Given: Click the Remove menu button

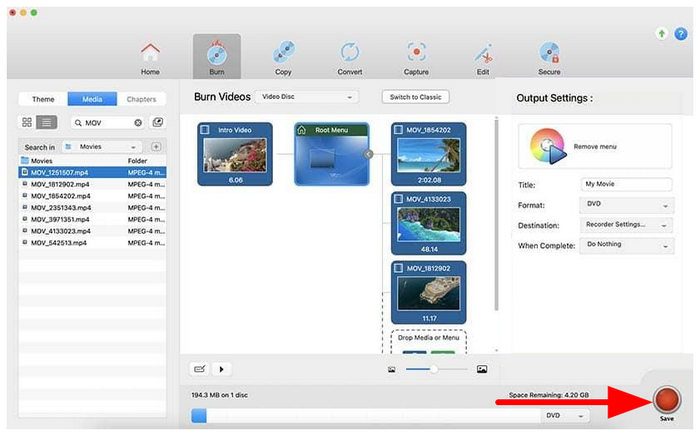Looking at the screenshot, I should [x=595, y=146].
